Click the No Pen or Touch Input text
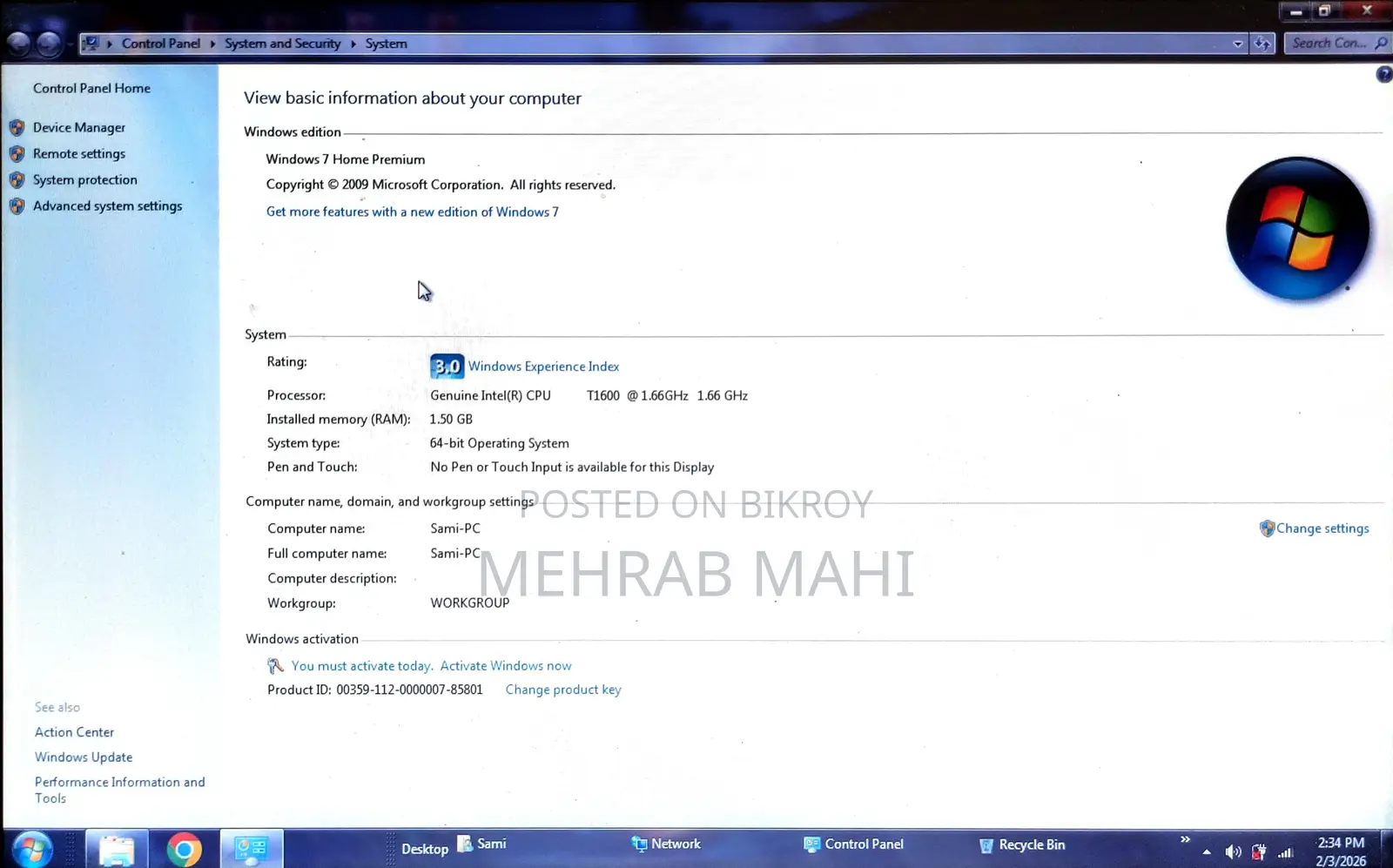This screenshot has width=1393, height=868. tap(572, 468)
